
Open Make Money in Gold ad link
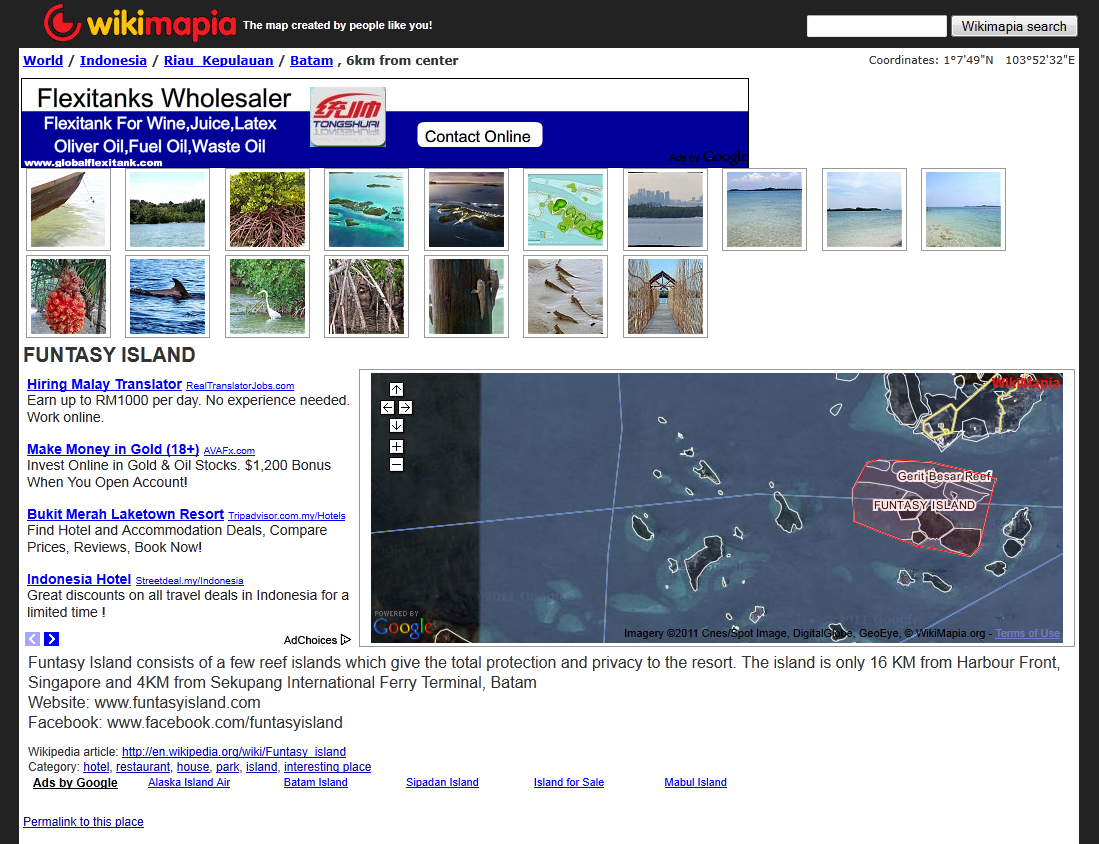click(x=113, y=449)
